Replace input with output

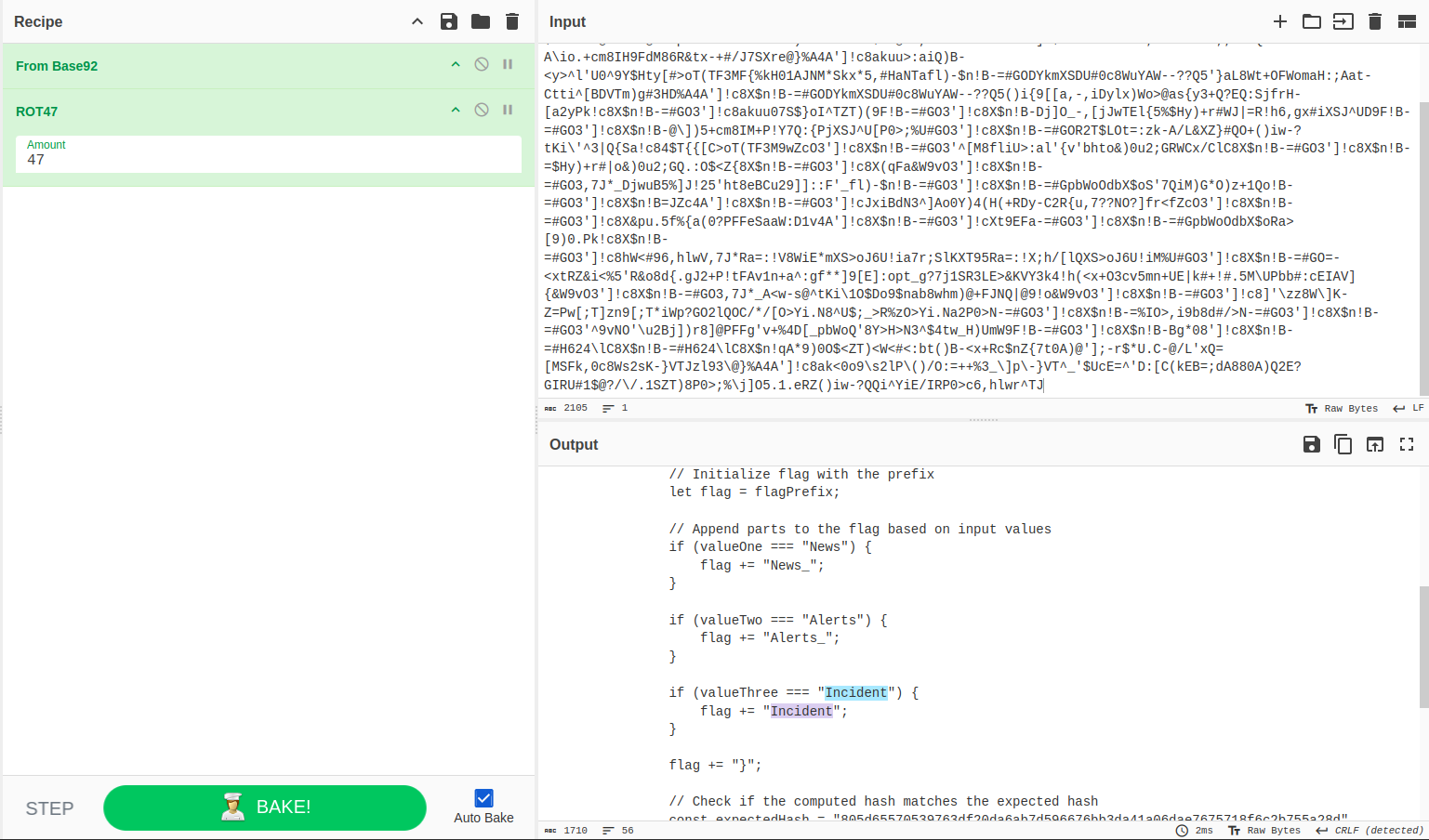[x=1375, y=444]
